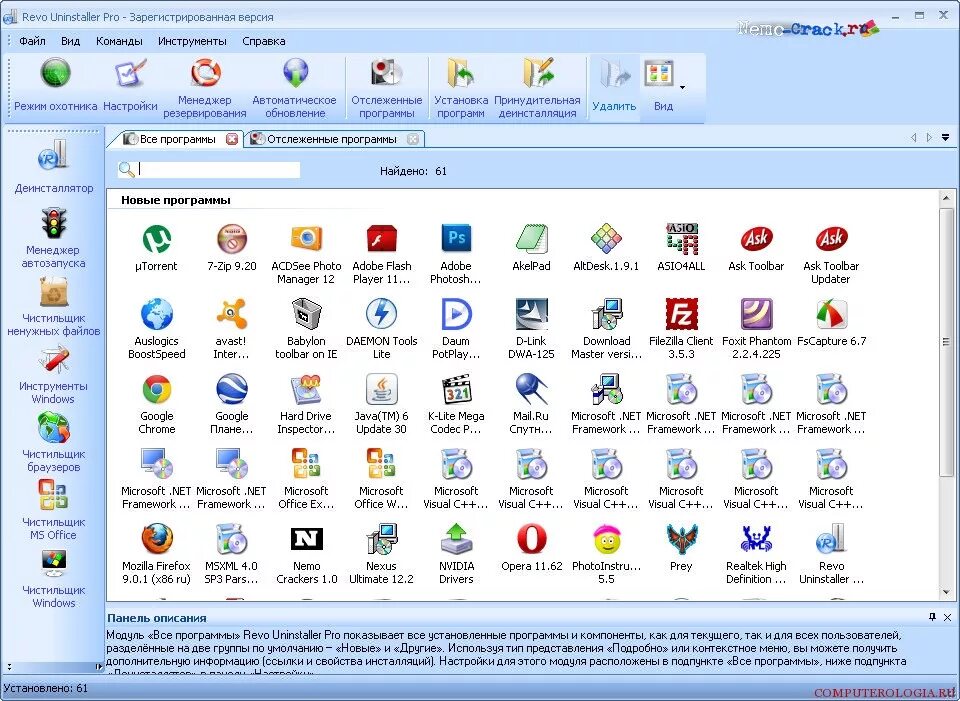Screen dimensions: 960x701
Task: Open Инструменты Windows sidebar item
Action: 53,375
